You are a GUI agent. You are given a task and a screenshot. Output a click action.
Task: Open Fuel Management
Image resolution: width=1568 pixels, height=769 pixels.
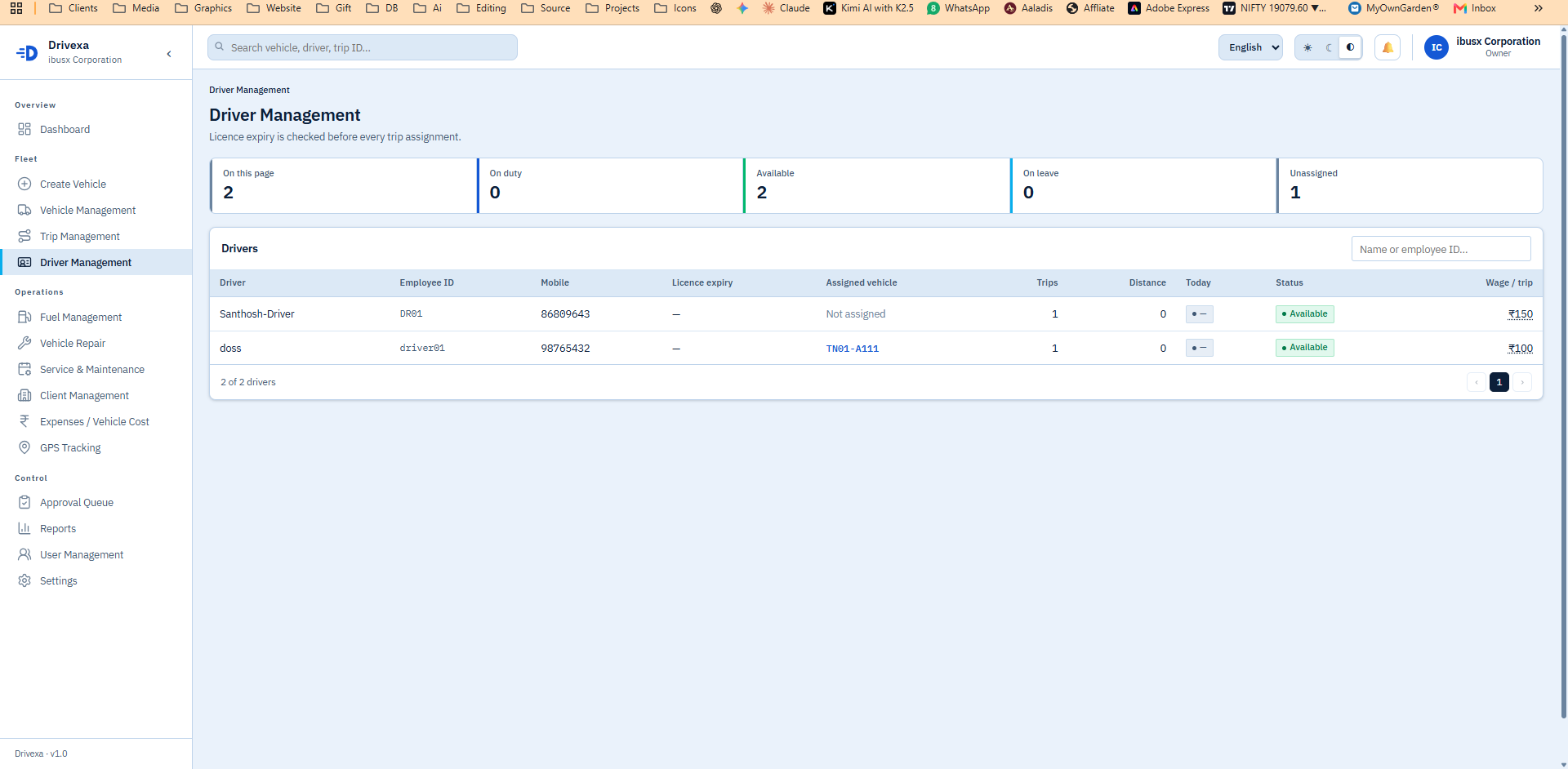(x=96, y=317)
